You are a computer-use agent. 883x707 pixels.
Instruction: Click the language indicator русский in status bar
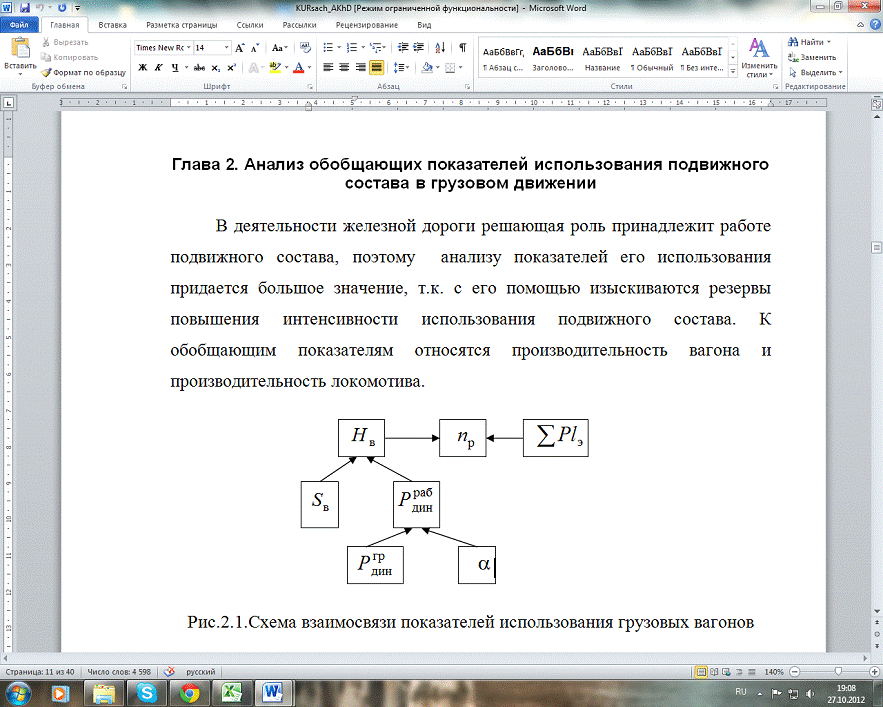200,672
